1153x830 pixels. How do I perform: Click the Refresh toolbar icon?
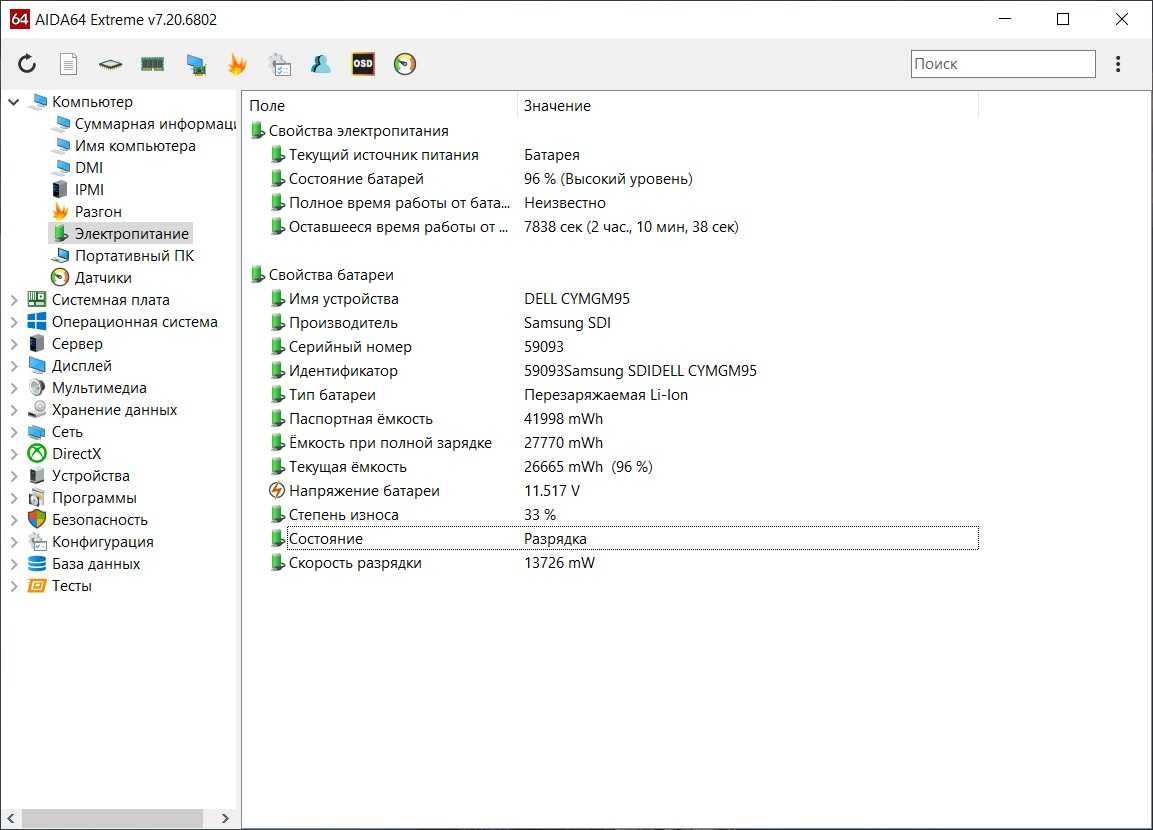click(26, 64)
